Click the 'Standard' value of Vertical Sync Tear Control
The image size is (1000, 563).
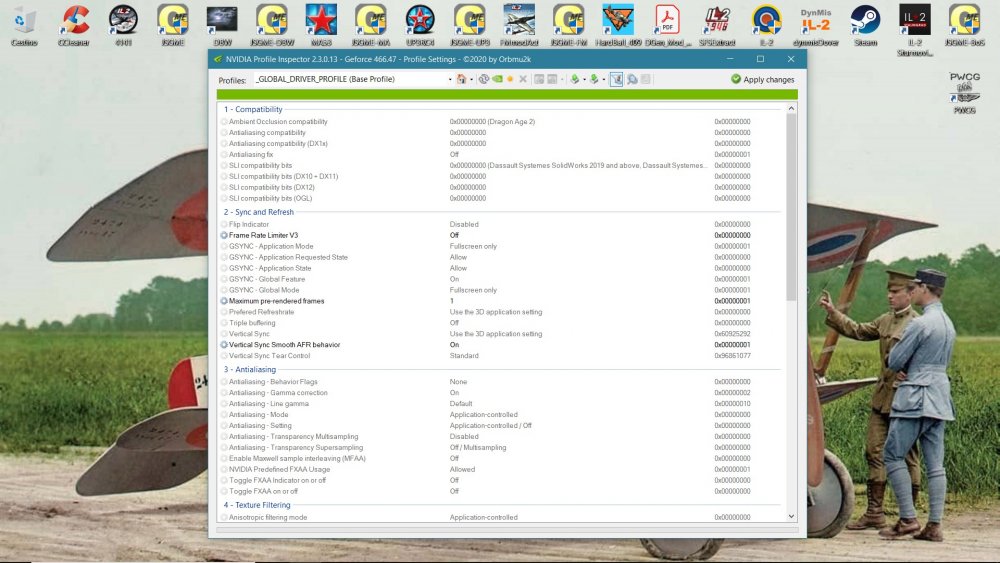(464, 356)
